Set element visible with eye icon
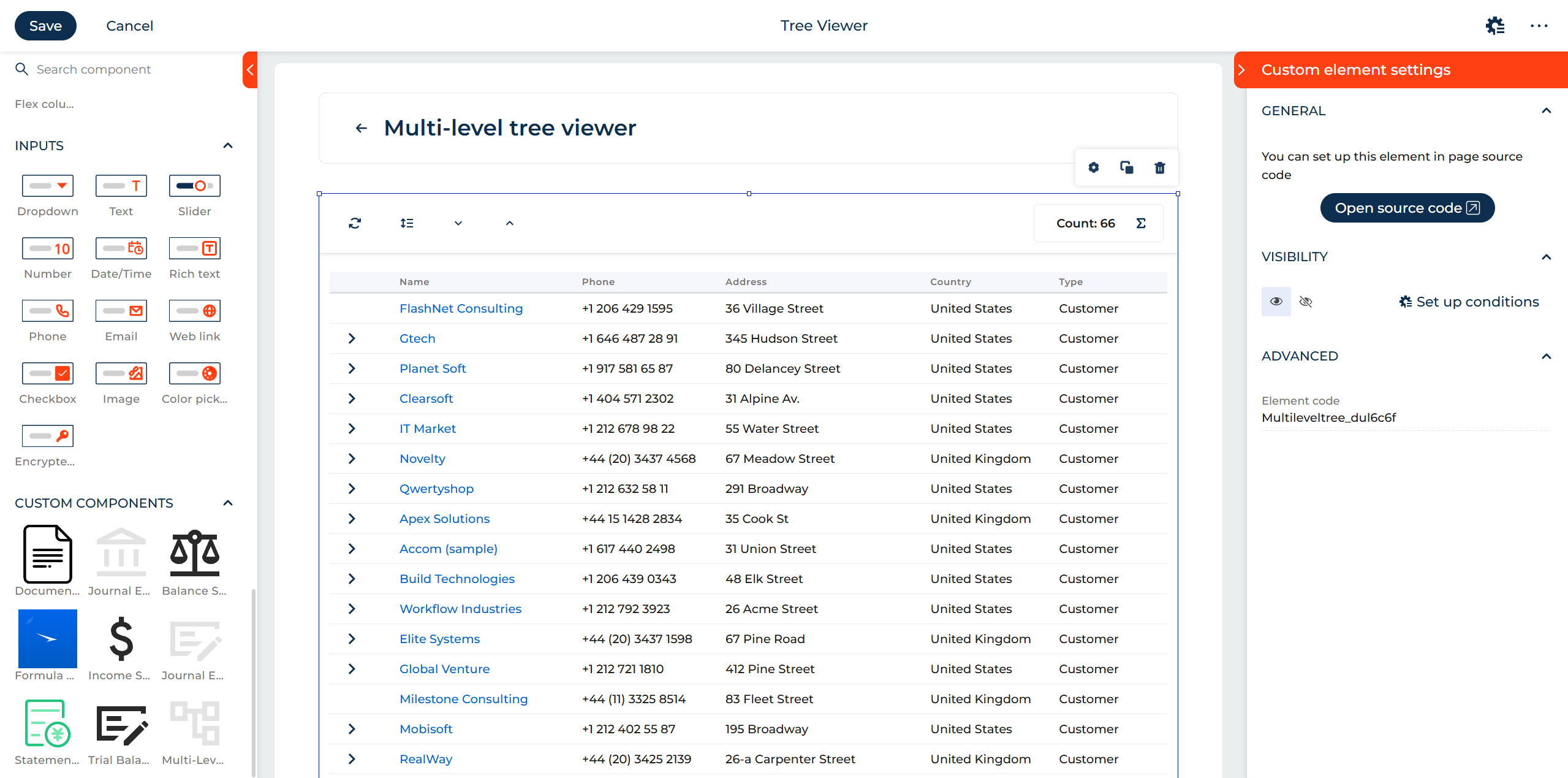 coord(1276,302)
